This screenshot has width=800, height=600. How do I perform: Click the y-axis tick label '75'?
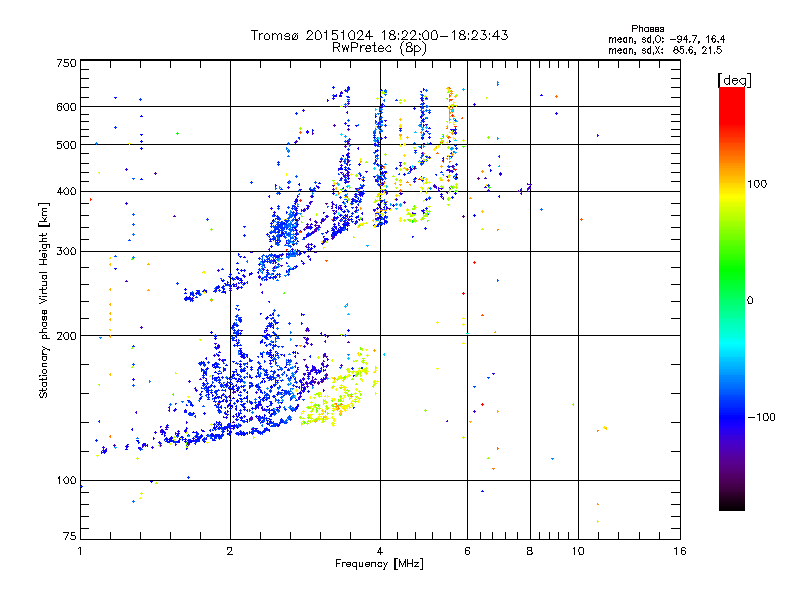point(70,536)
